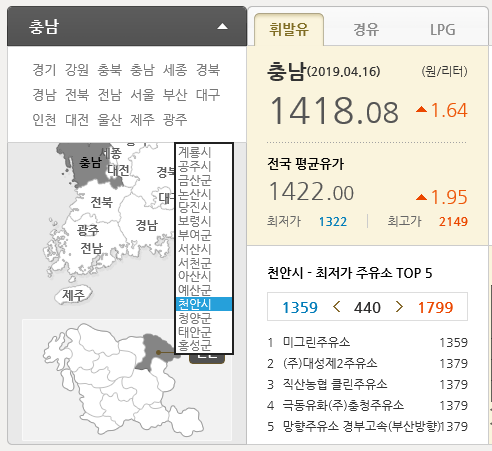492x451 pixels.
Task: Click the 충남 header title bar
Action: (x=127, y=26)
